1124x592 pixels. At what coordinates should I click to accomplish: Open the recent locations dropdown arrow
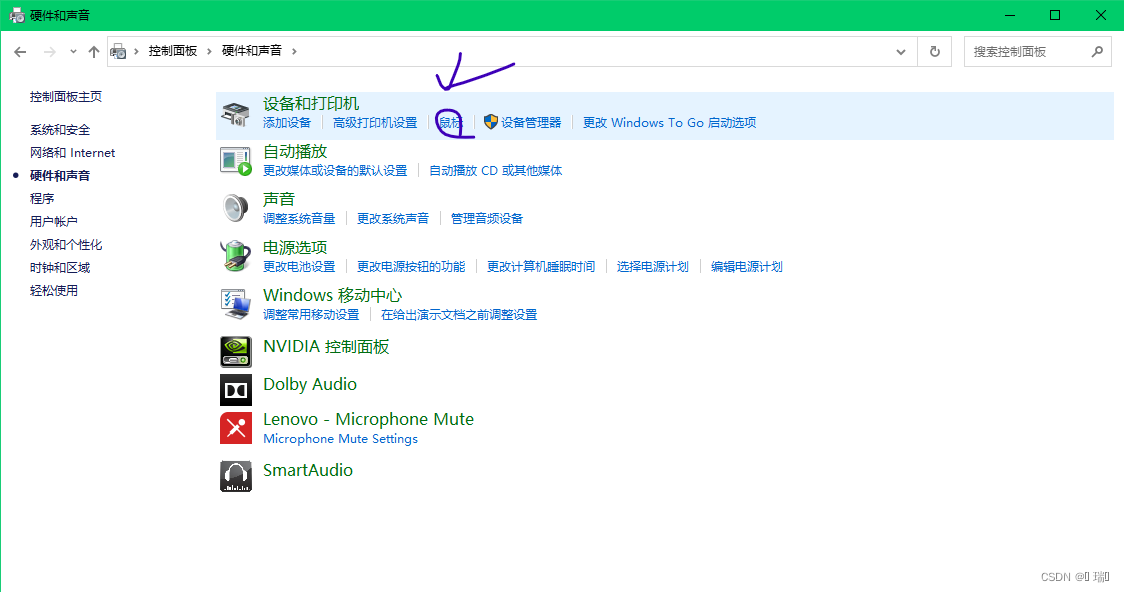click(73, 52)
